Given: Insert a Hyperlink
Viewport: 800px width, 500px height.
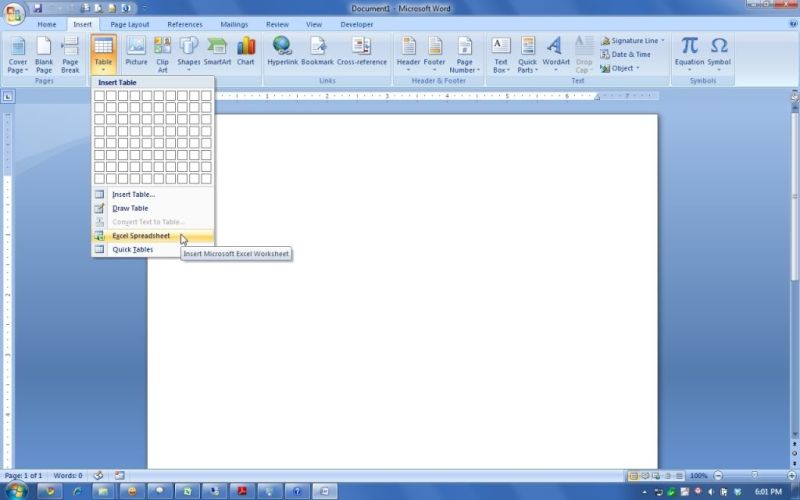Looking at the screenshot, I should point(282,51).
